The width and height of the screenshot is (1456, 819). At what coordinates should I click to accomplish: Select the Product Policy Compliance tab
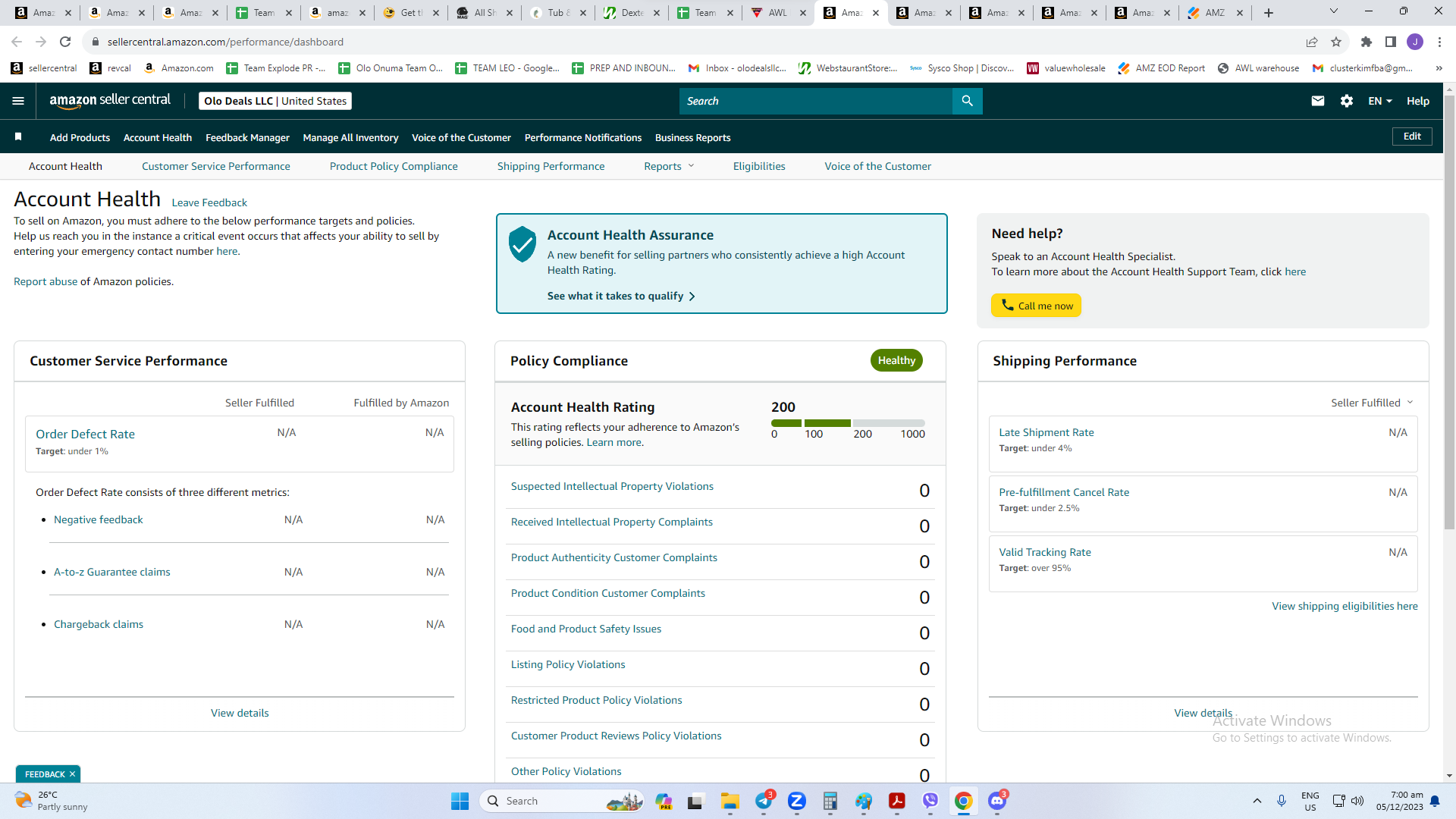click(x=394, y=166)
